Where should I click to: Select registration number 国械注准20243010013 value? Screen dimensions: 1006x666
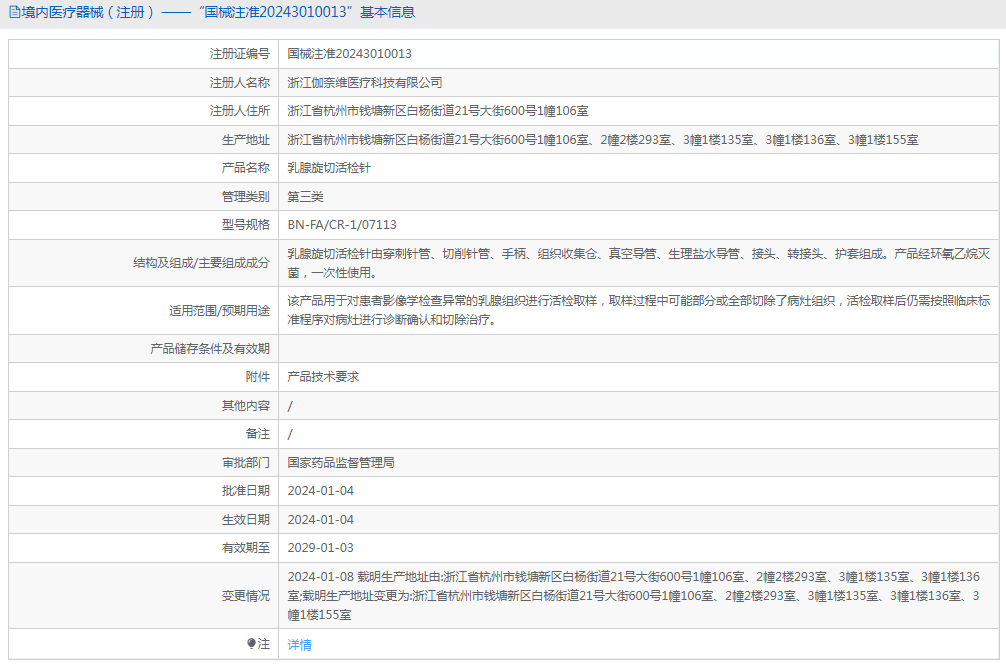tap(349, 54)
